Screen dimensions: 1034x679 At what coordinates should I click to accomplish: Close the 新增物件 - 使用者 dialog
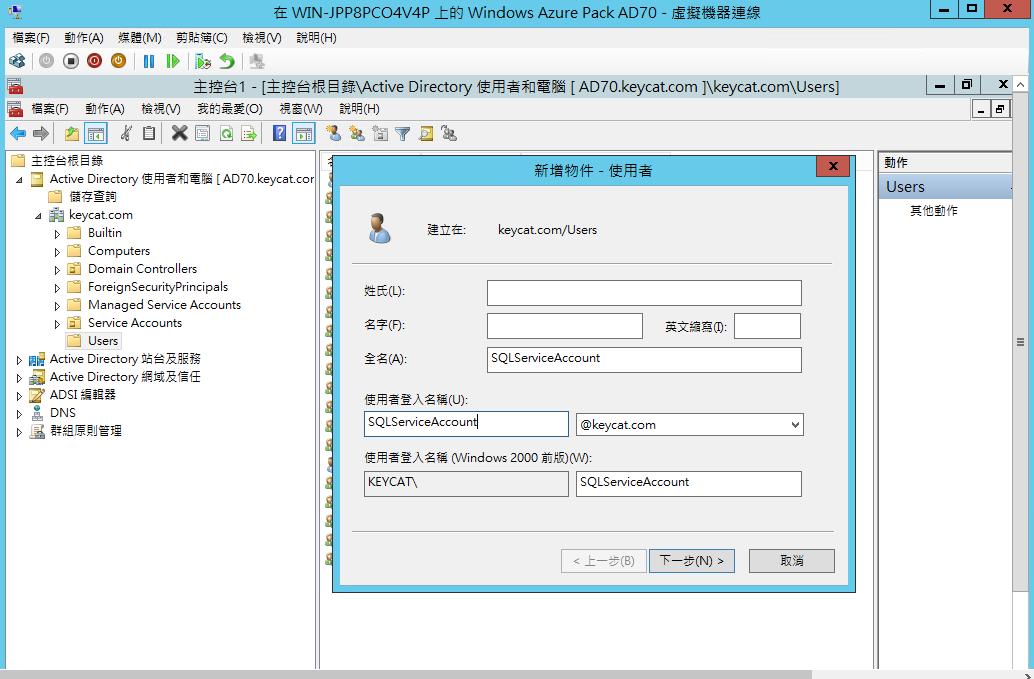833,166
